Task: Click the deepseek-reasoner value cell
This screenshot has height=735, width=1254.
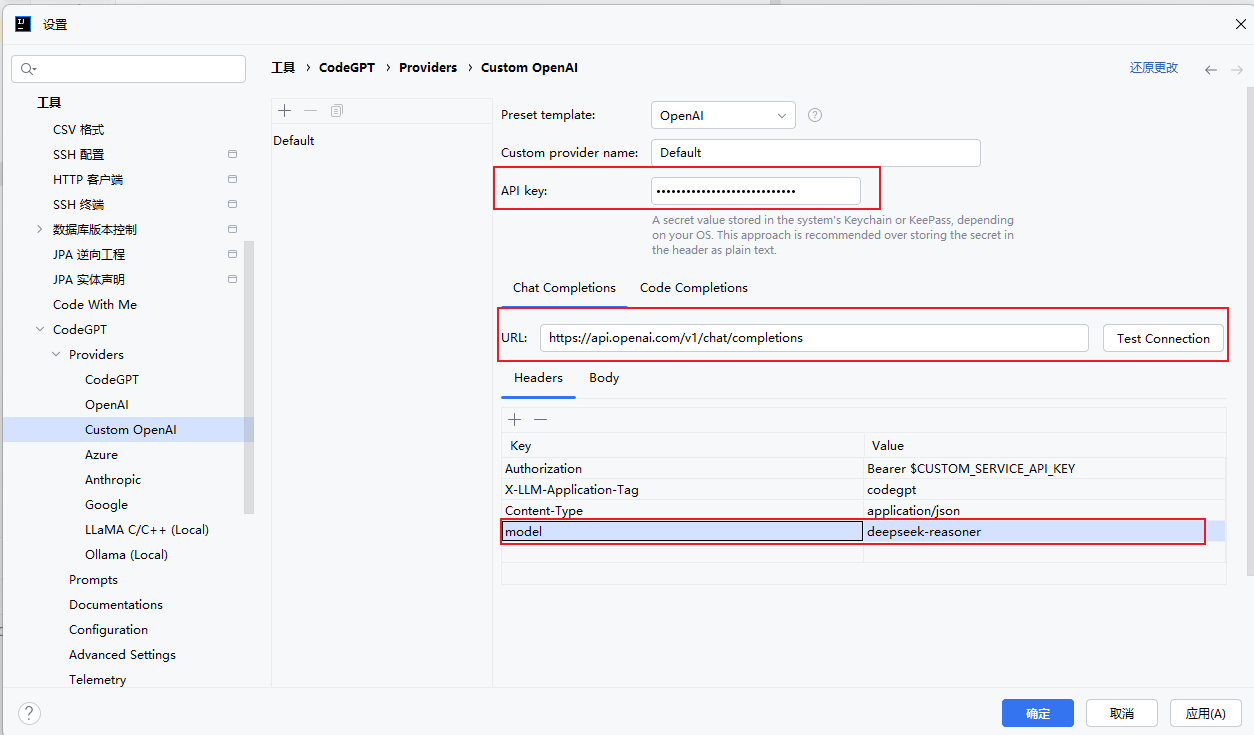Action: (1045, 532)
